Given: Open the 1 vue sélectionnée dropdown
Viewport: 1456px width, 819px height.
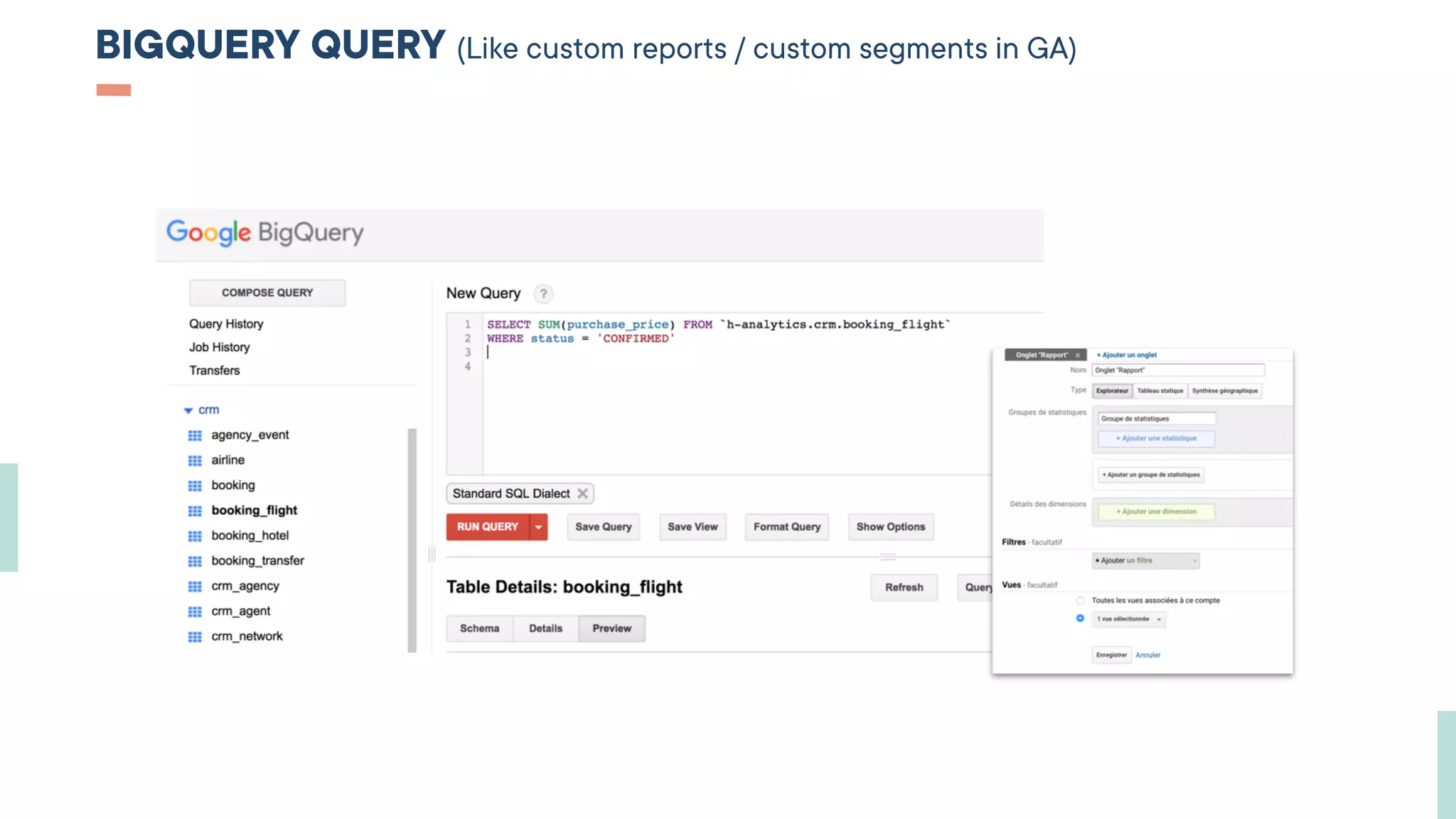Looking at the screenshot, I should pos(1129,619).
